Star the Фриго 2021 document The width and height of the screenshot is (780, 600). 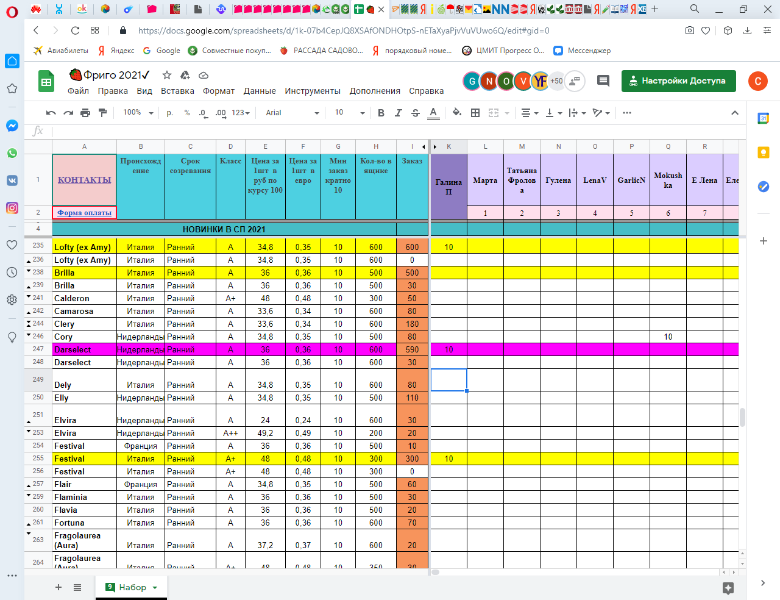pyautogui.click(x=167, y=75)
